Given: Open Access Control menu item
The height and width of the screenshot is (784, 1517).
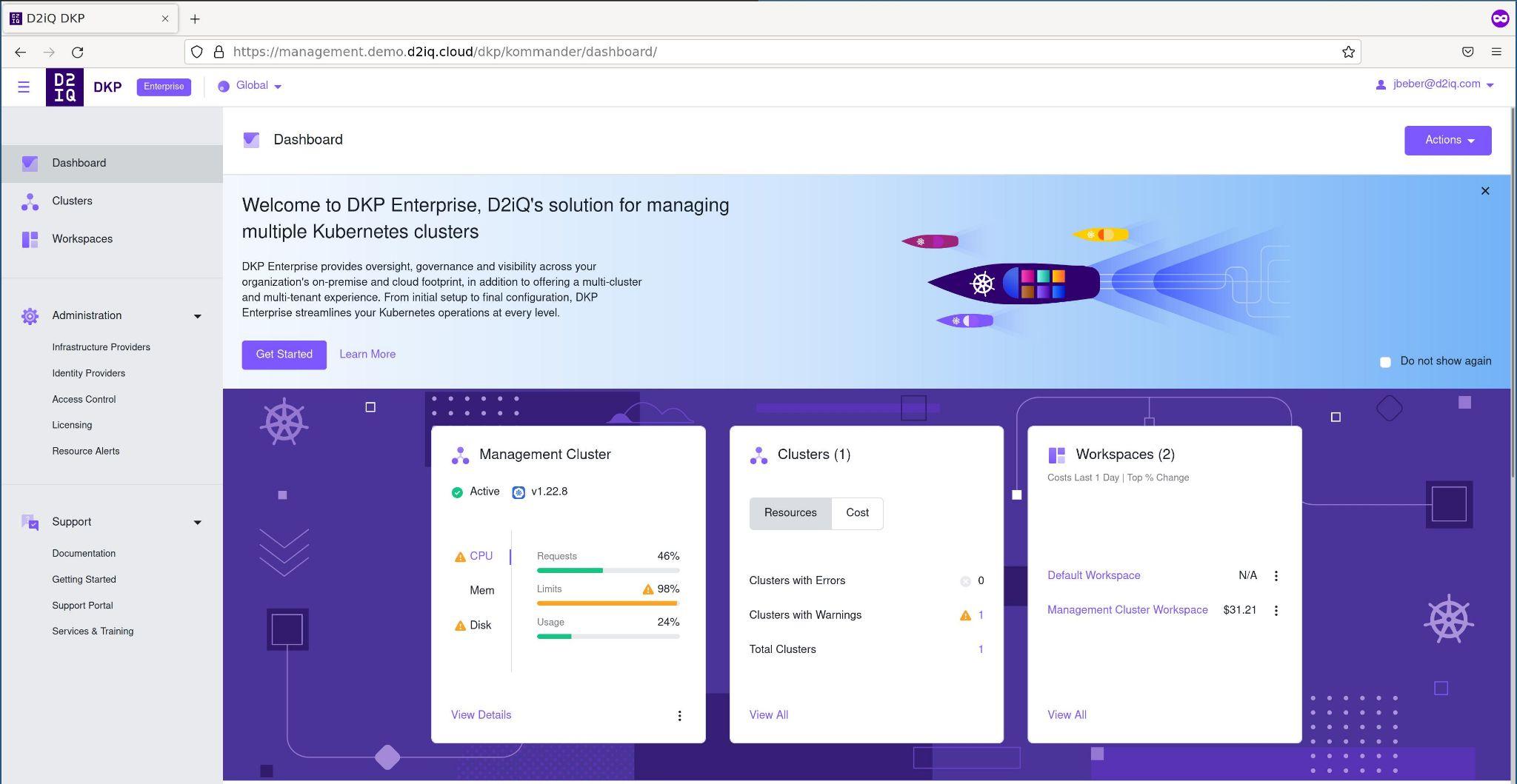Looking at the screenshot, I should click(x=84, y=399).
